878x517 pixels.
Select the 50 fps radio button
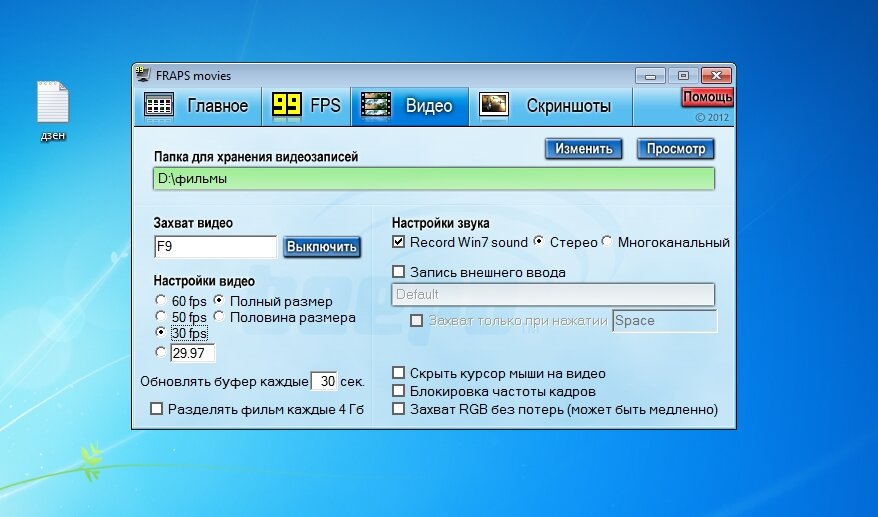click(161, 316)
